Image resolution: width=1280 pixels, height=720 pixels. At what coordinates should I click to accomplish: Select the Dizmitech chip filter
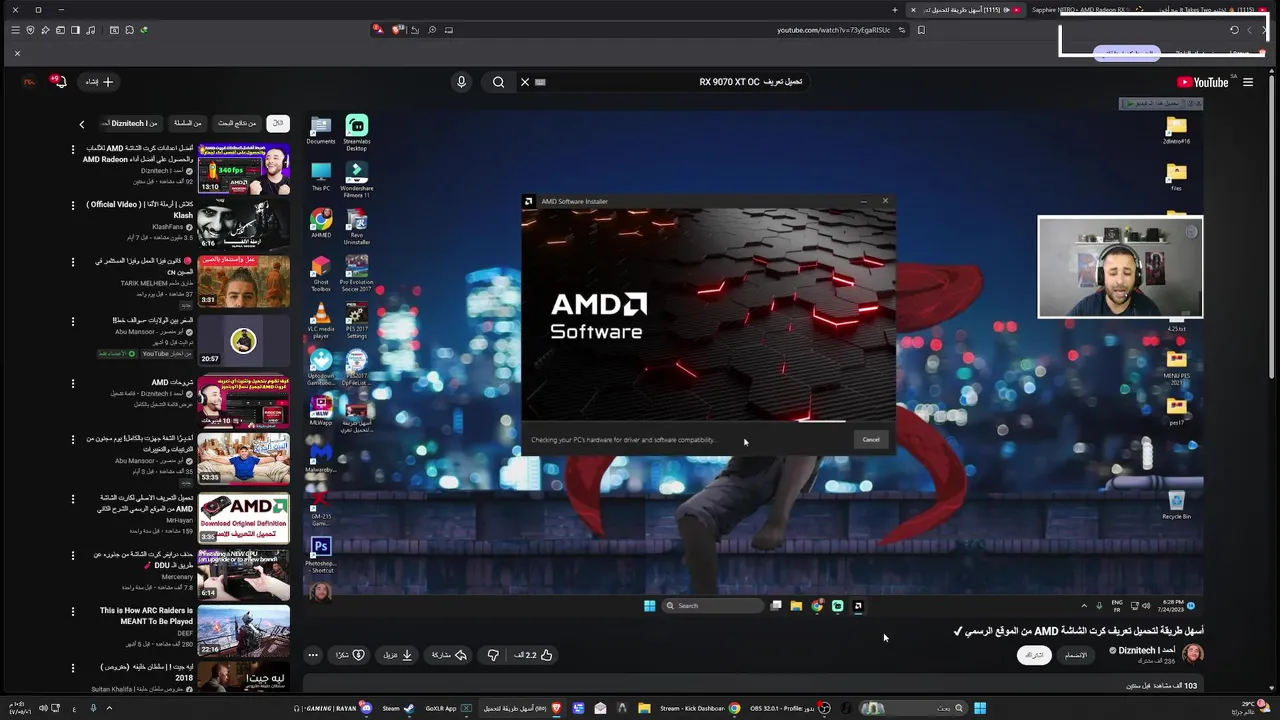point(130,123)
